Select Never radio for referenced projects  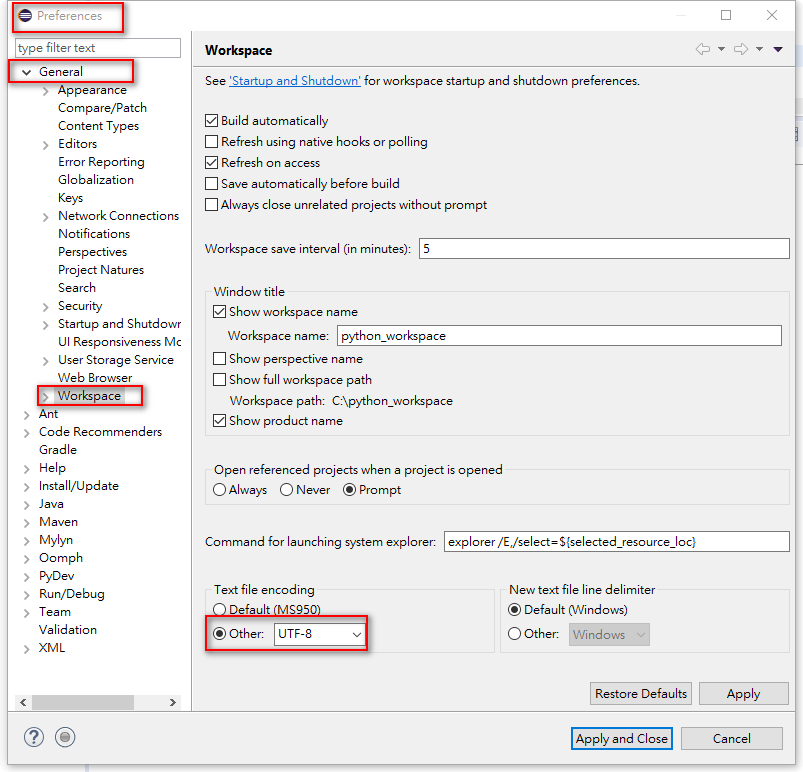[x=286, y=490]
